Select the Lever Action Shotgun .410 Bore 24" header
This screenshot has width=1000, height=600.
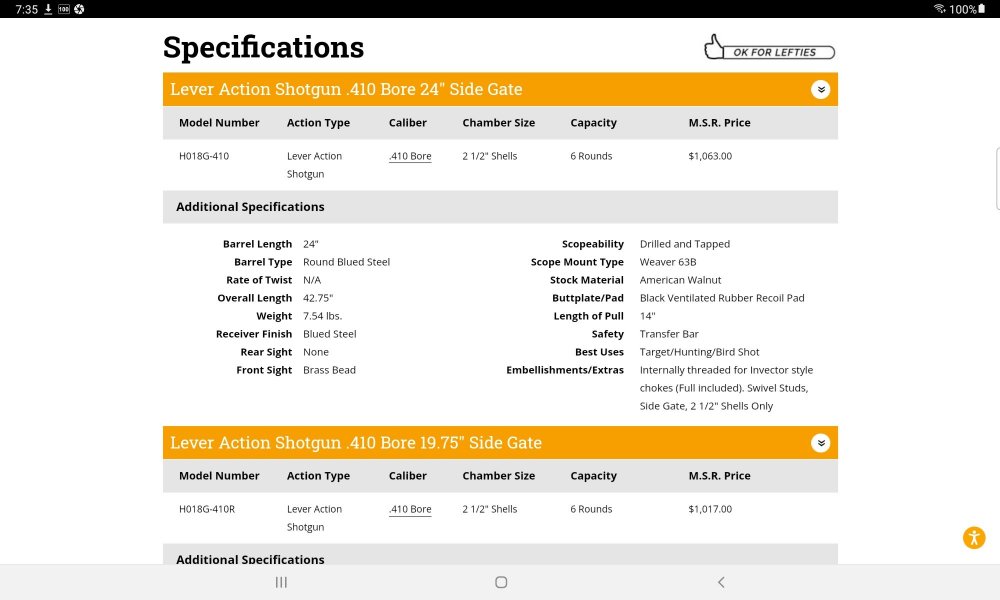pyautogui.click(x=500, y=89)
